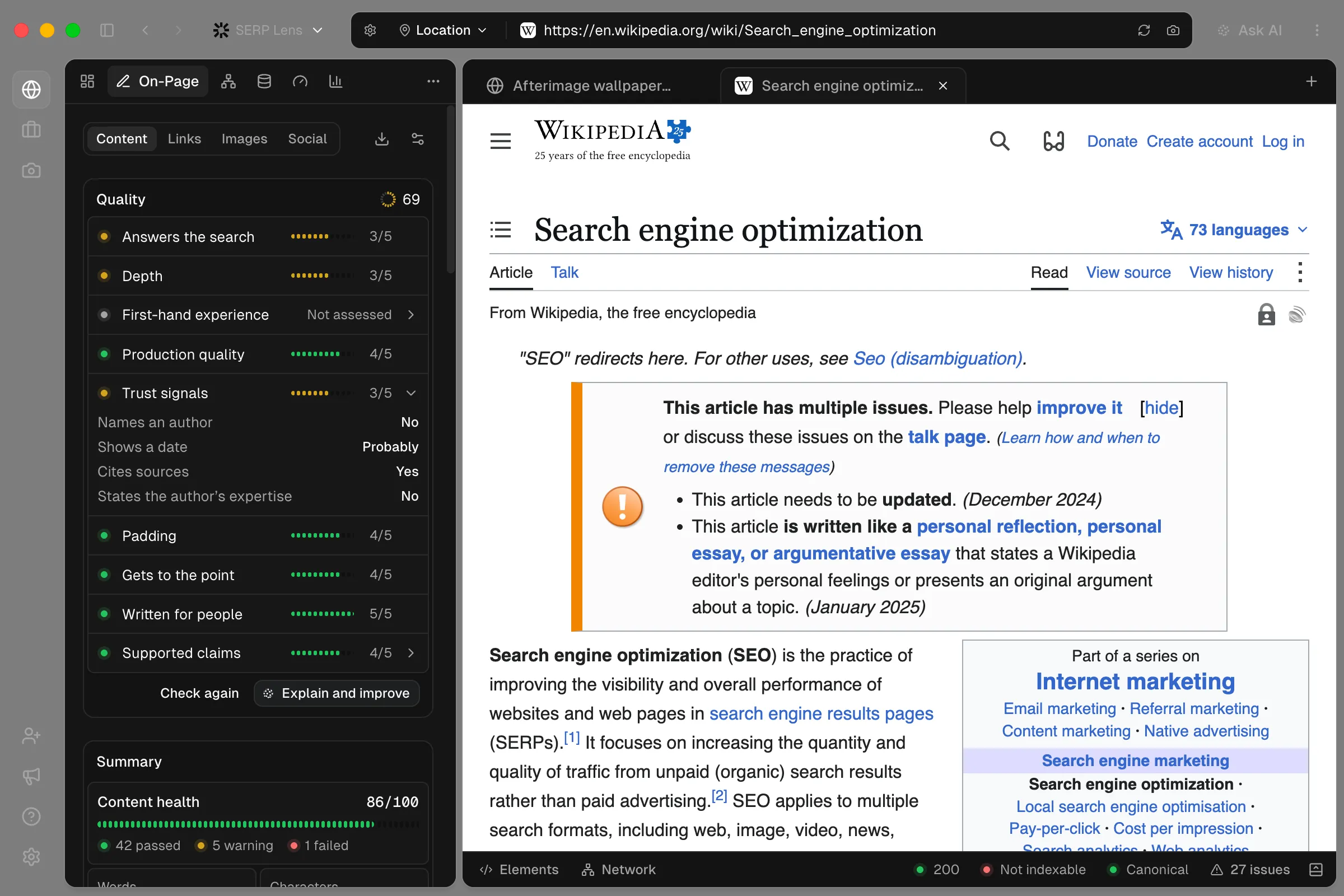
Task: Open the help question mark icon
Action: [x=31, y=816]
